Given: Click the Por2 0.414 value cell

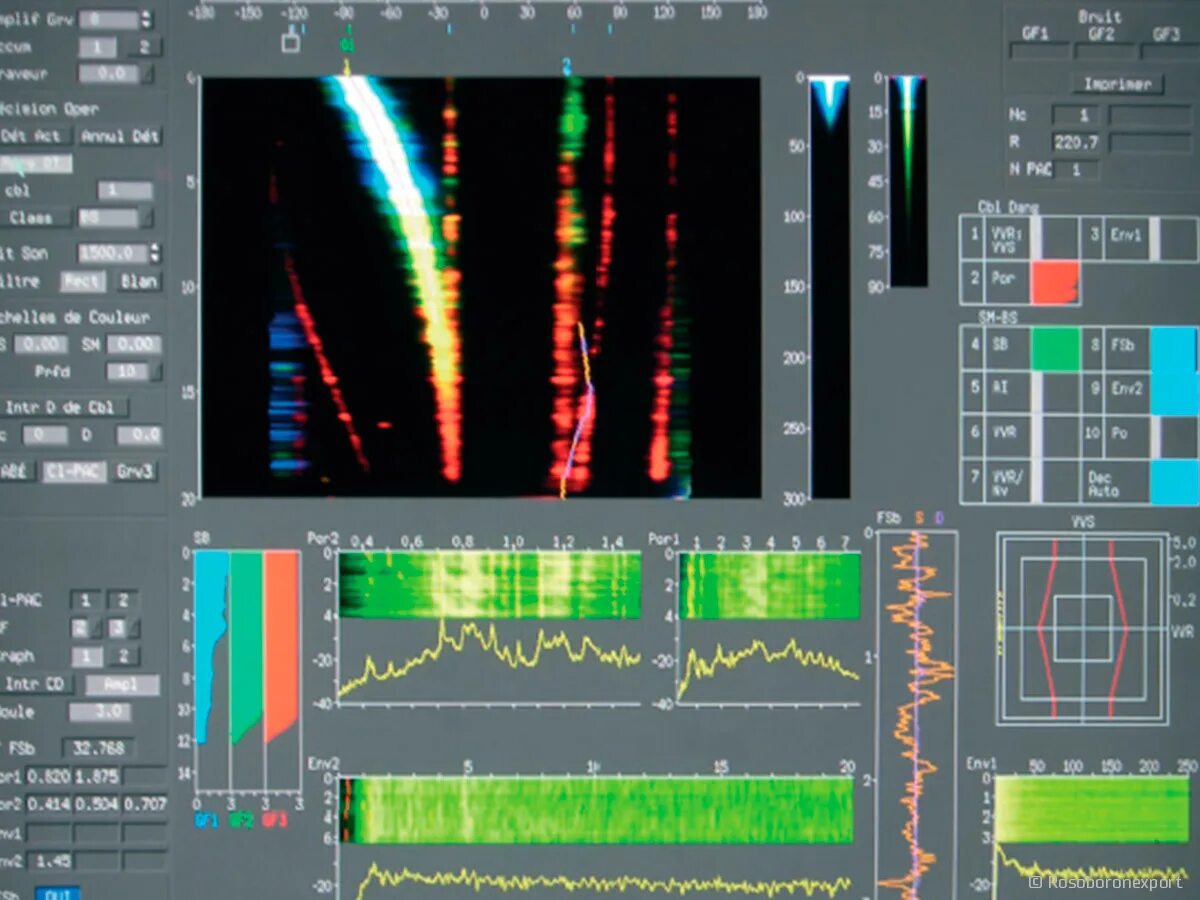Looking at the screenshot, I should point(47,804).
